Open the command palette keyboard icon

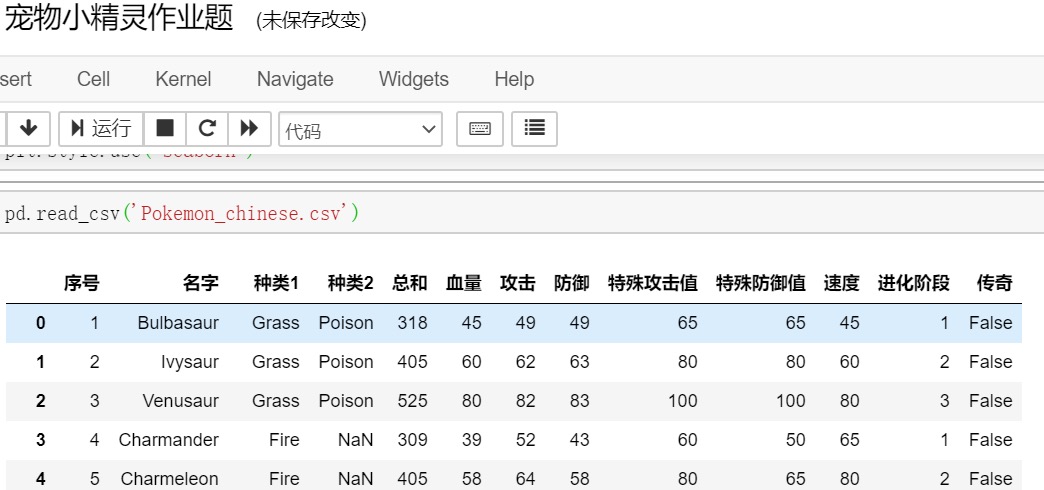(479, 128)
